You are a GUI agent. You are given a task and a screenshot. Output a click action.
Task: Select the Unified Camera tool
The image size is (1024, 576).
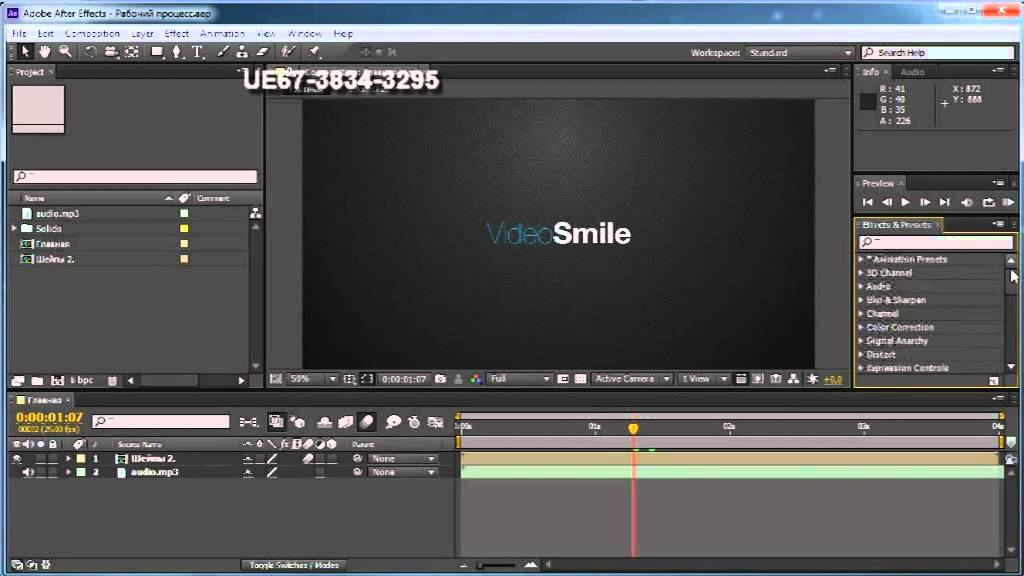pos(111,52)
